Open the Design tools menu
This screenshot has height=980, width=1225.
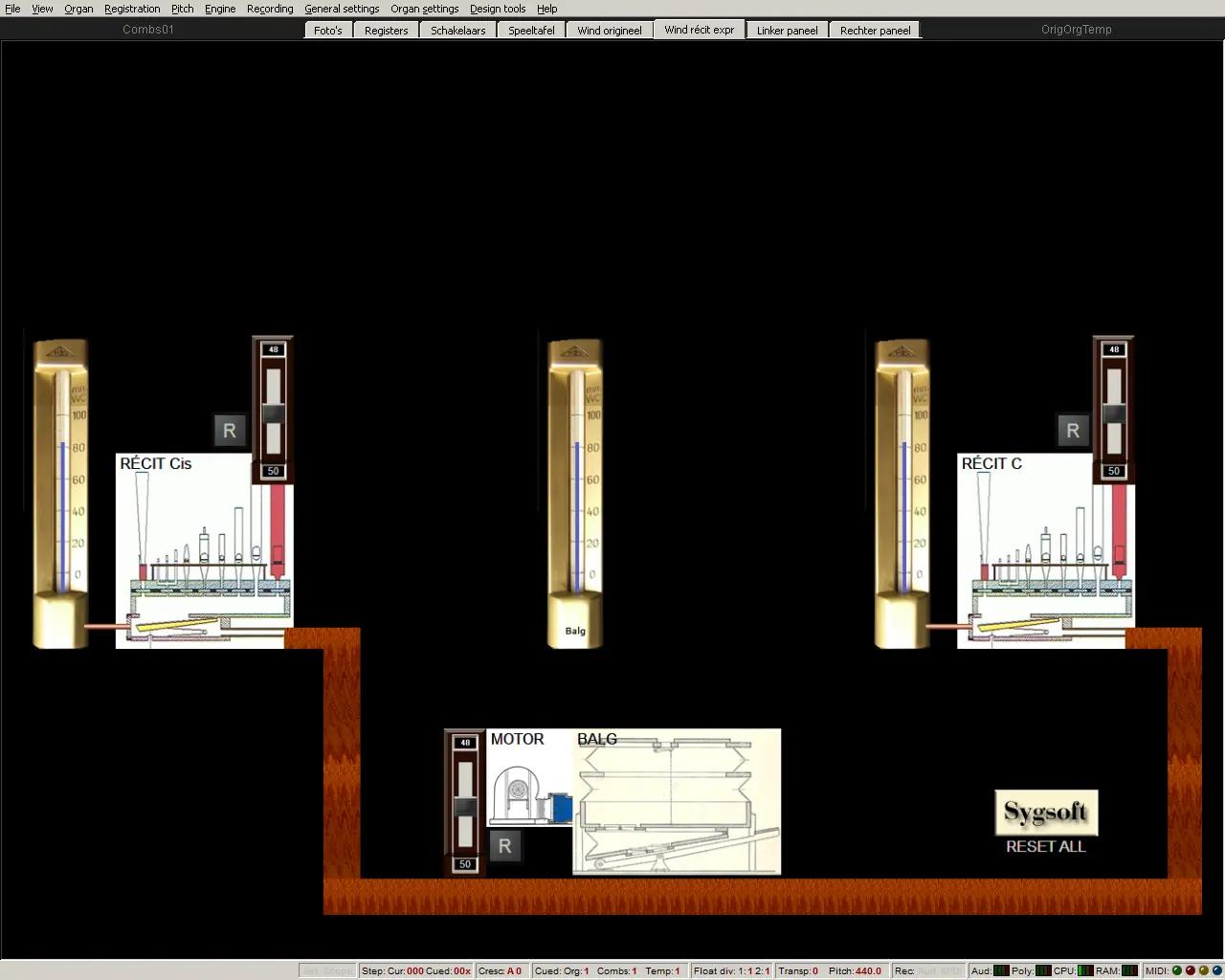[x=497, y=9]
